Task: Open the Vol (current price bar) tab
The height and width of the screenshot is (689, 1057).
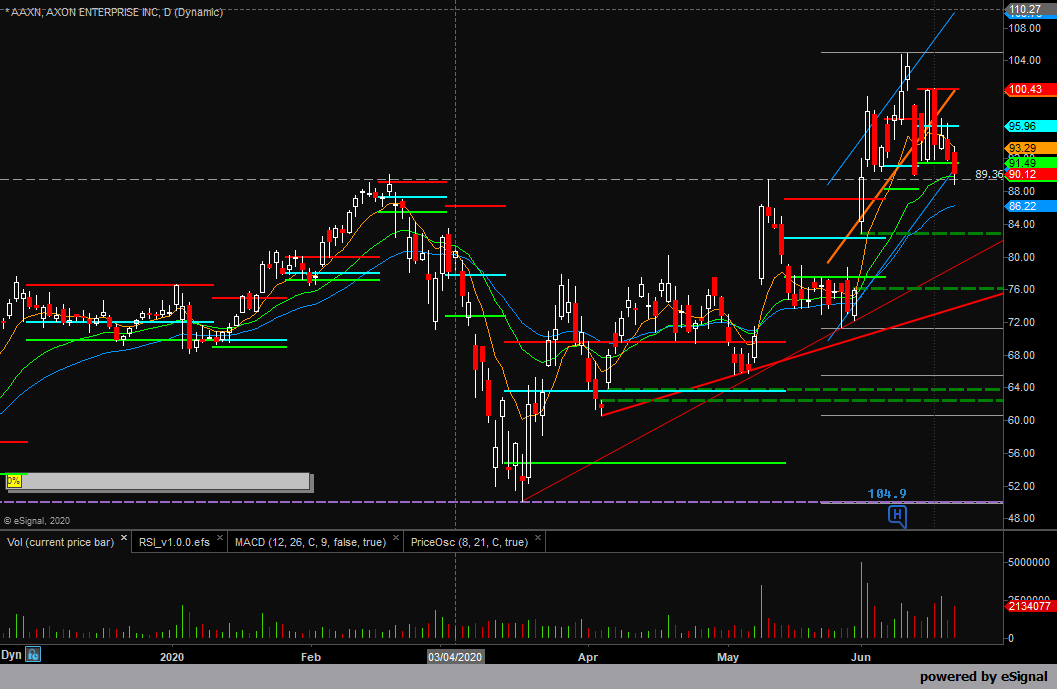Action: point(61,542)
